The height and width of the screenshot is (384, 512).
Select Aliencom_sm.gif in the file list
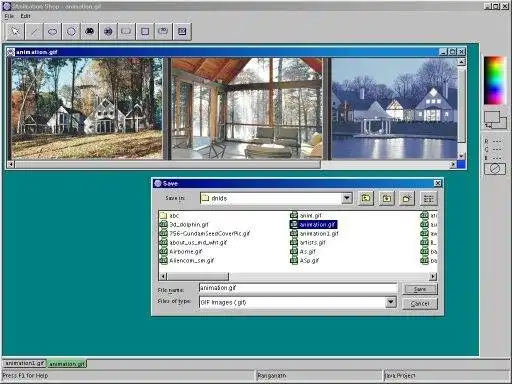187,261
